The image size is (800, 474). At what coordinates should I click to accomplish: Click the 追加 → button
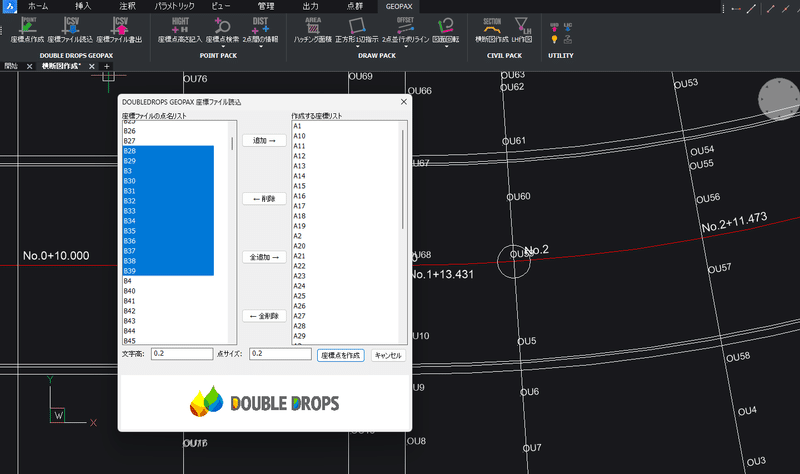pos(264,140)
